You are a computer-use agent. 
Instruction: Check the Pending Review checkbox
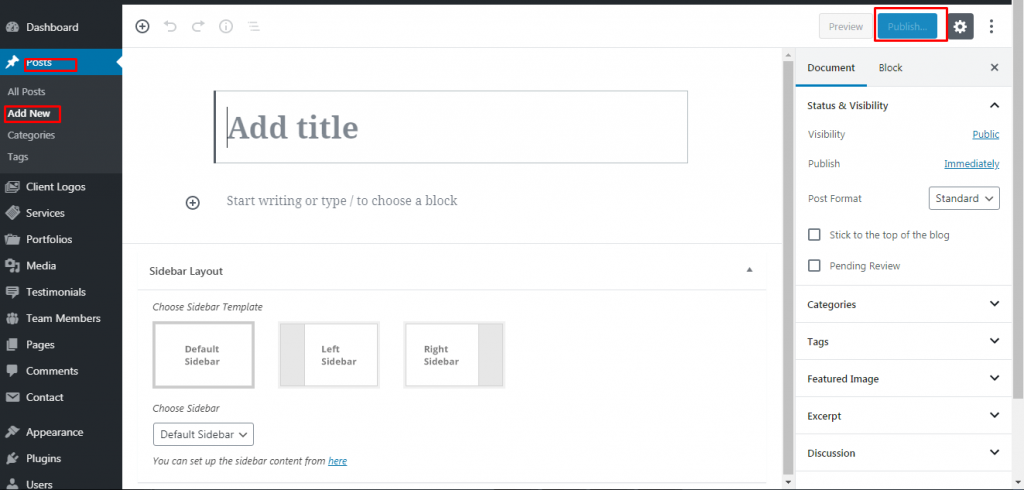coord(814,266)
